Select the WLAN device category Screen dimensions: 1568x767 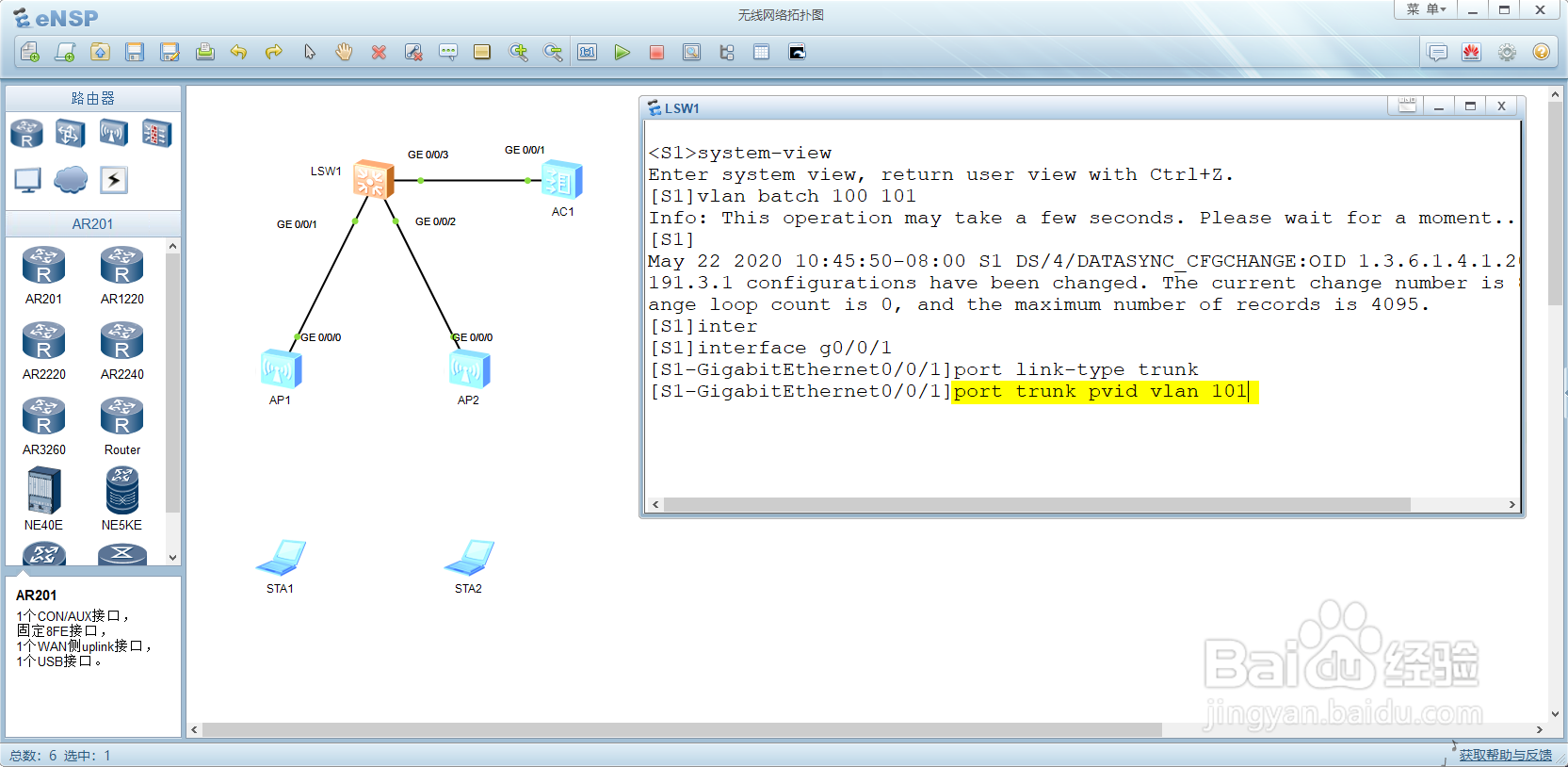[113, 133]
